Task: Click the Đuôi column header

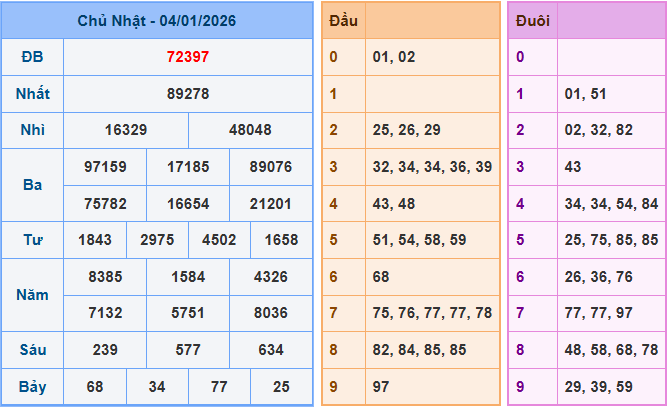Action: 531,20
